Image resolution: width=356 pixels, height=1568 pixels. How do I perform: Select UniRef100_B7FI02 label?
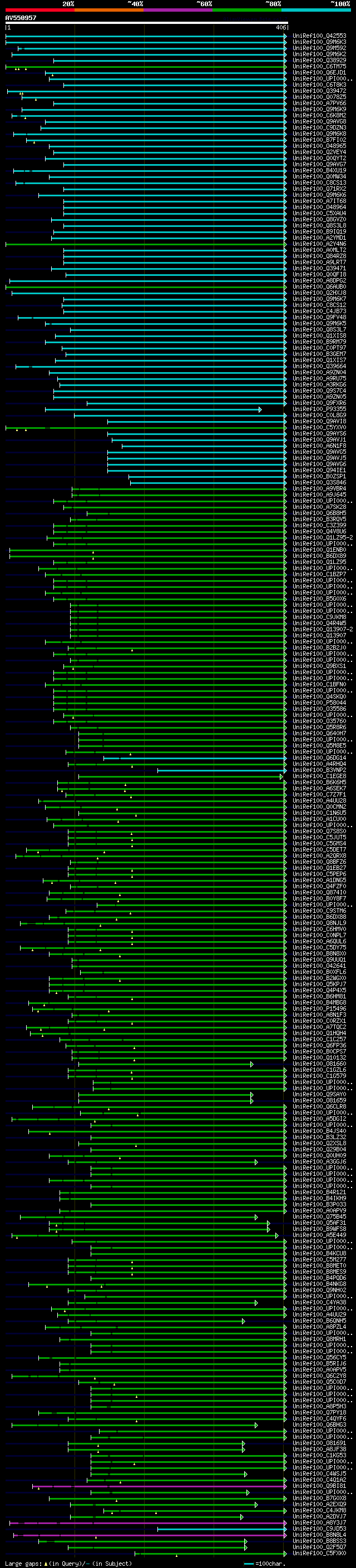click(x=319, y=140)
